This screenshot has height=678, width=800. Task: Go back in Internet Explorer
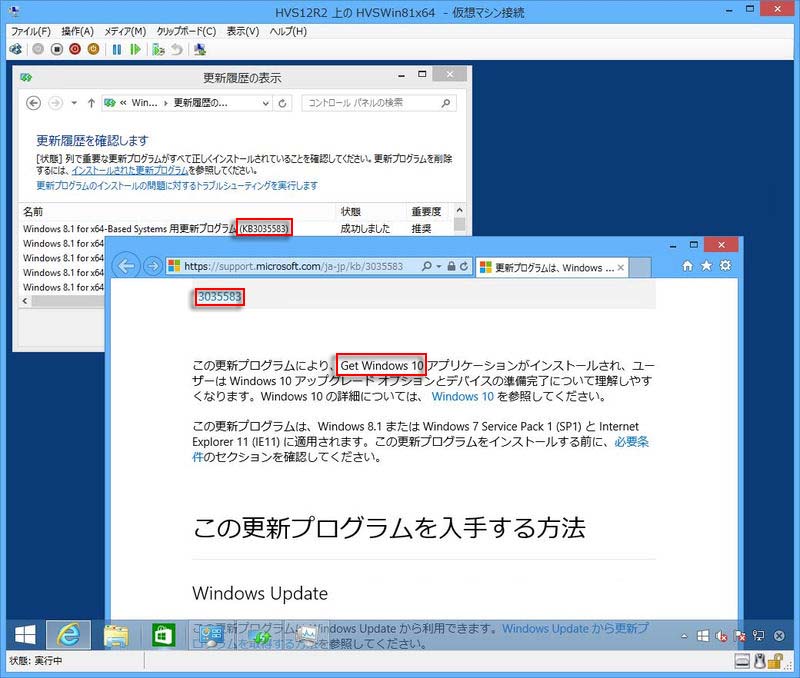coord(126,266)
